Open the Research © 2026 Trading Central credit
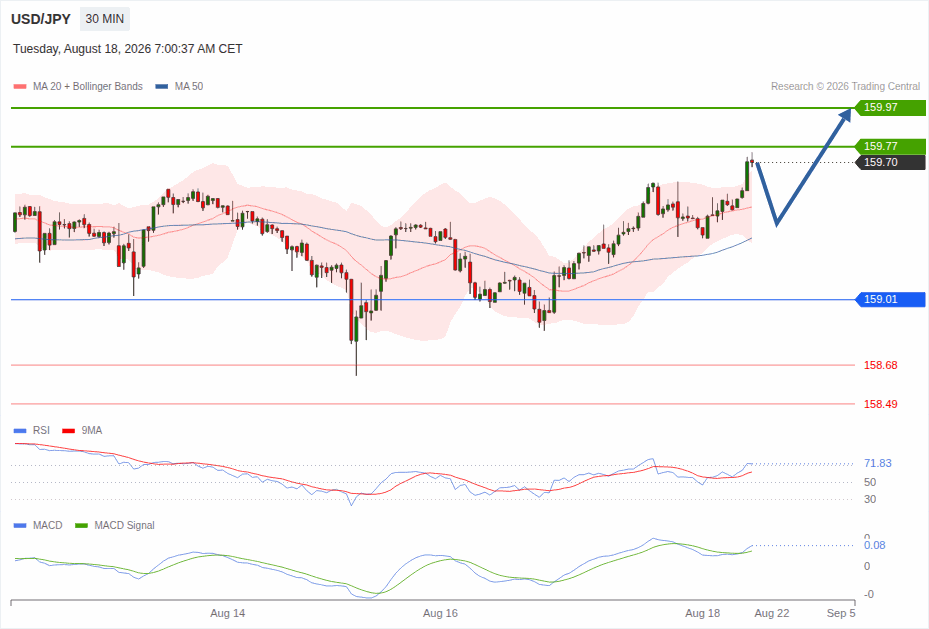929x629 pixels. tap(845, 86)
